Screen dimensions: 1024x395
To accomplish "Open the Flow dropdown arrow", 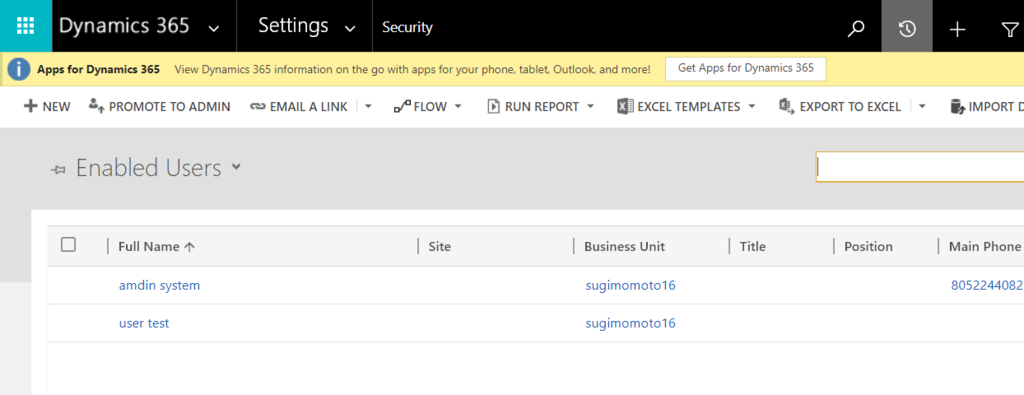I will click(458, 106).
